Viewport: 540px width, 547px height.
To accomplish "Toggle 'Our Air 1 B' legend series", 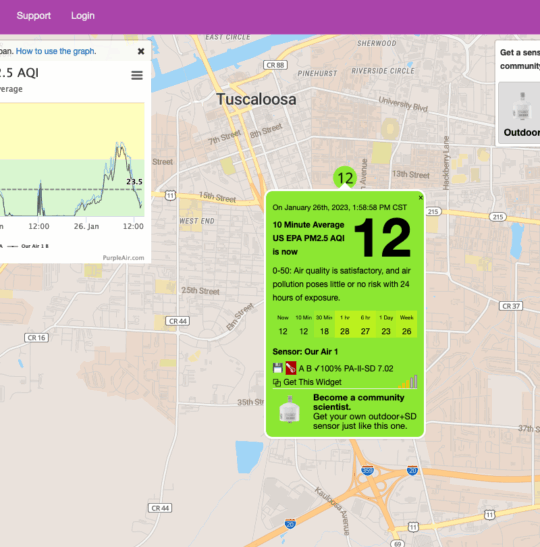I will pyautogui.click(x=28, y=246).
